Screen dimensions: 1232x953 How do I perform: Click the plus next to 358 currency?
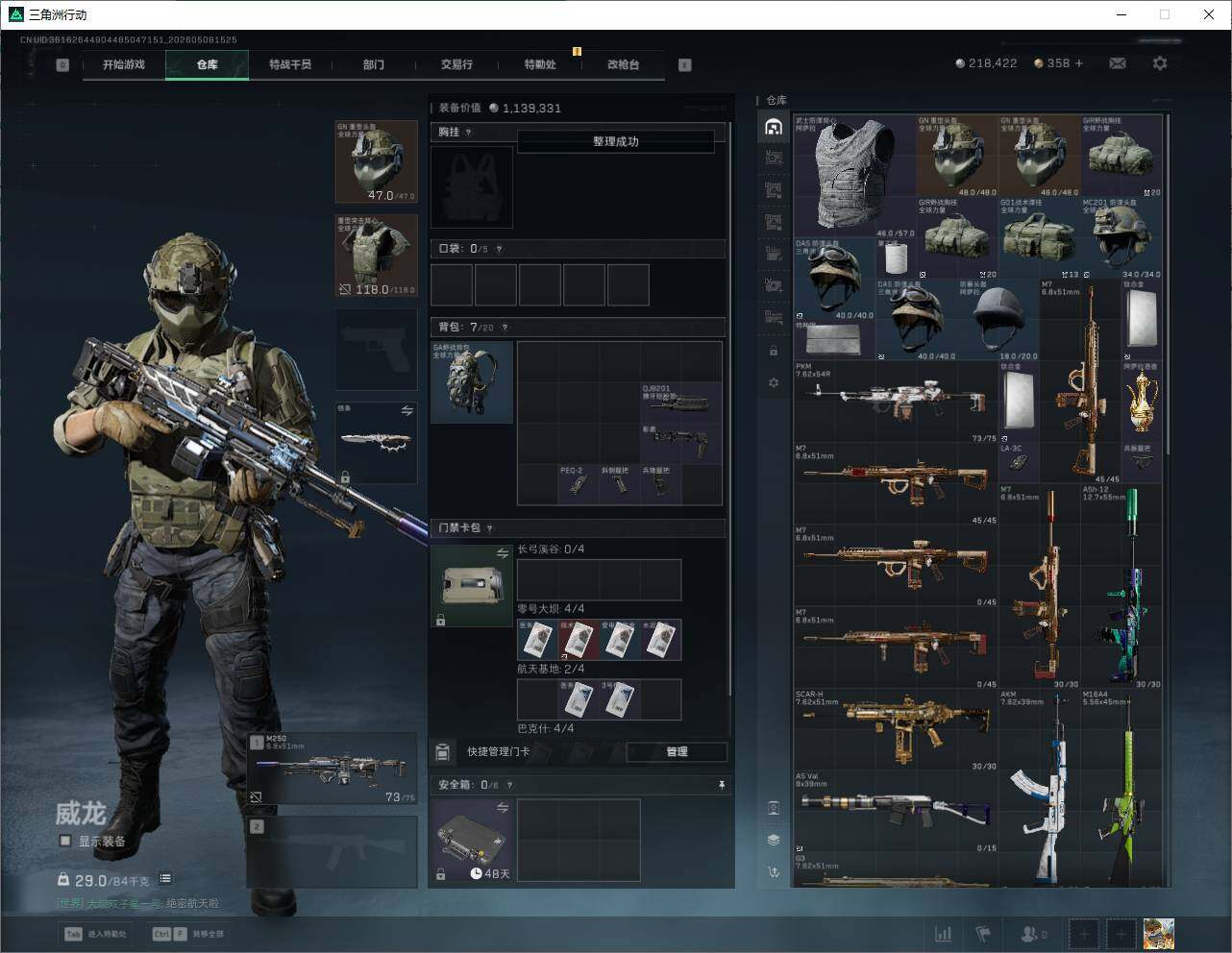tap(1079, 63)
